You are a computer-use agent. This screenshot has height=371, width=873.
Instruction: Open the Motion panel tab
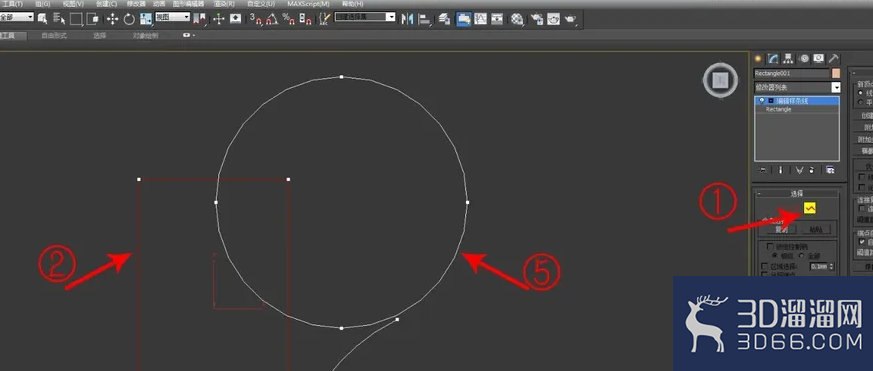[804, 58]
